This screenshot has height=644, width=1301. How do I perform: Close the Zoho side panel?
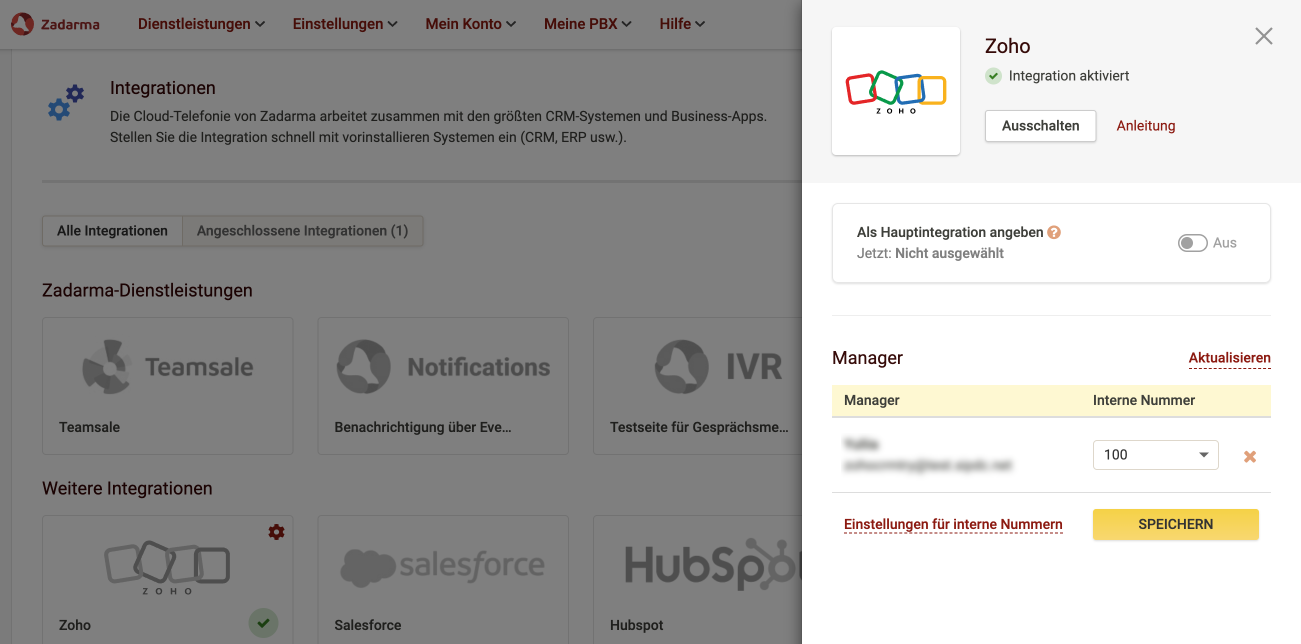(x=1264, y=36)
